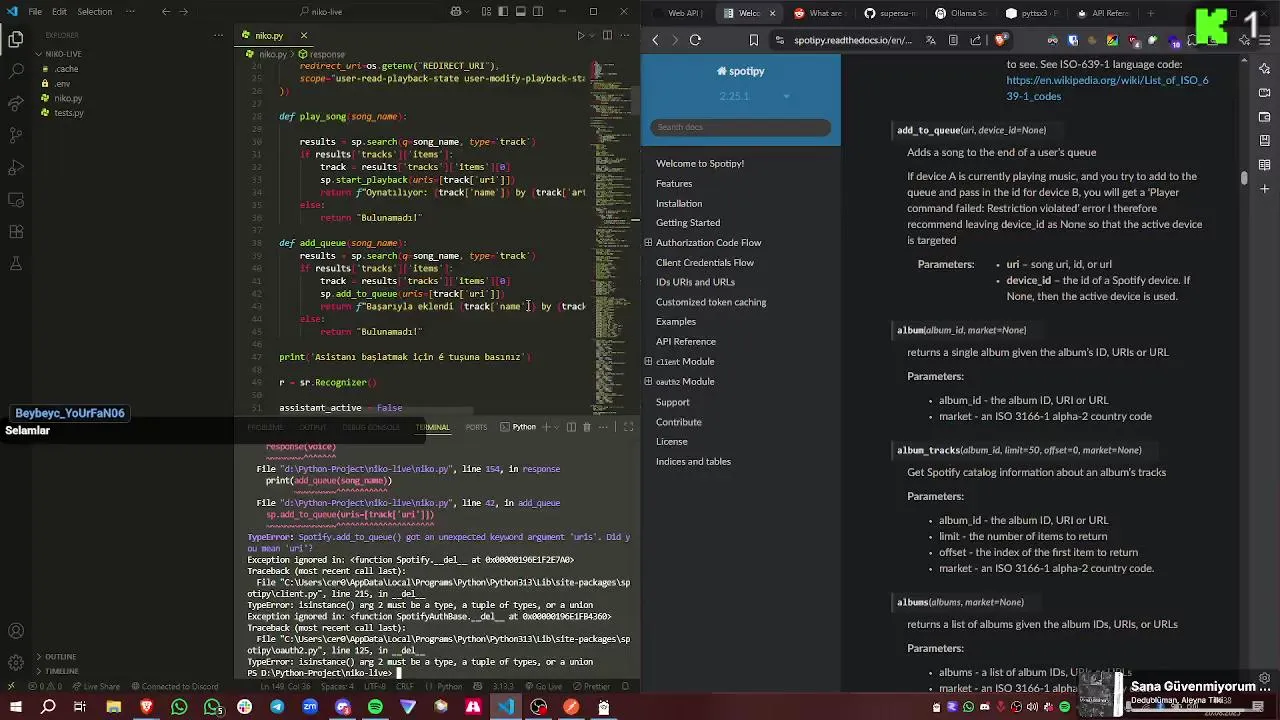
Task: Open the Selection menu
Action: [x=95, y=12]
